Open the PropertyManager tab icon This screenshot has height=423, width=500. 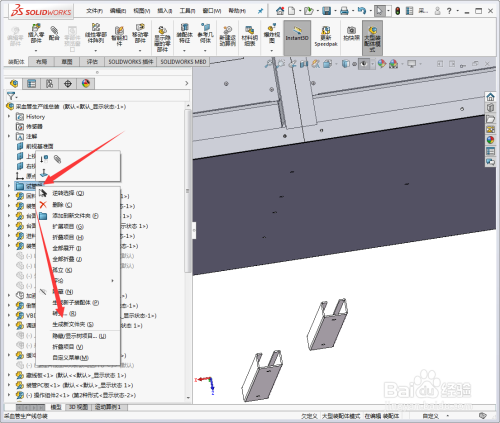click(32, 83)
